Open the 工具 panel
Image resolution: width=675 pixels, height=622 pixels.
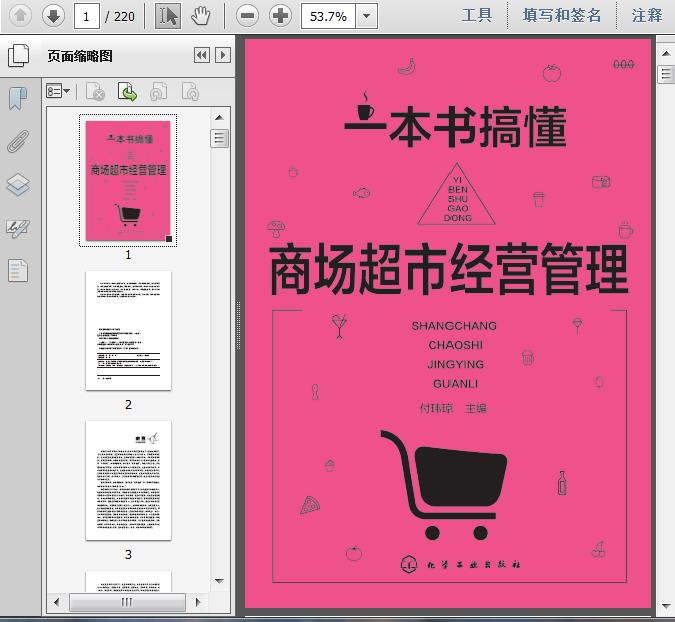coord(477,15)
